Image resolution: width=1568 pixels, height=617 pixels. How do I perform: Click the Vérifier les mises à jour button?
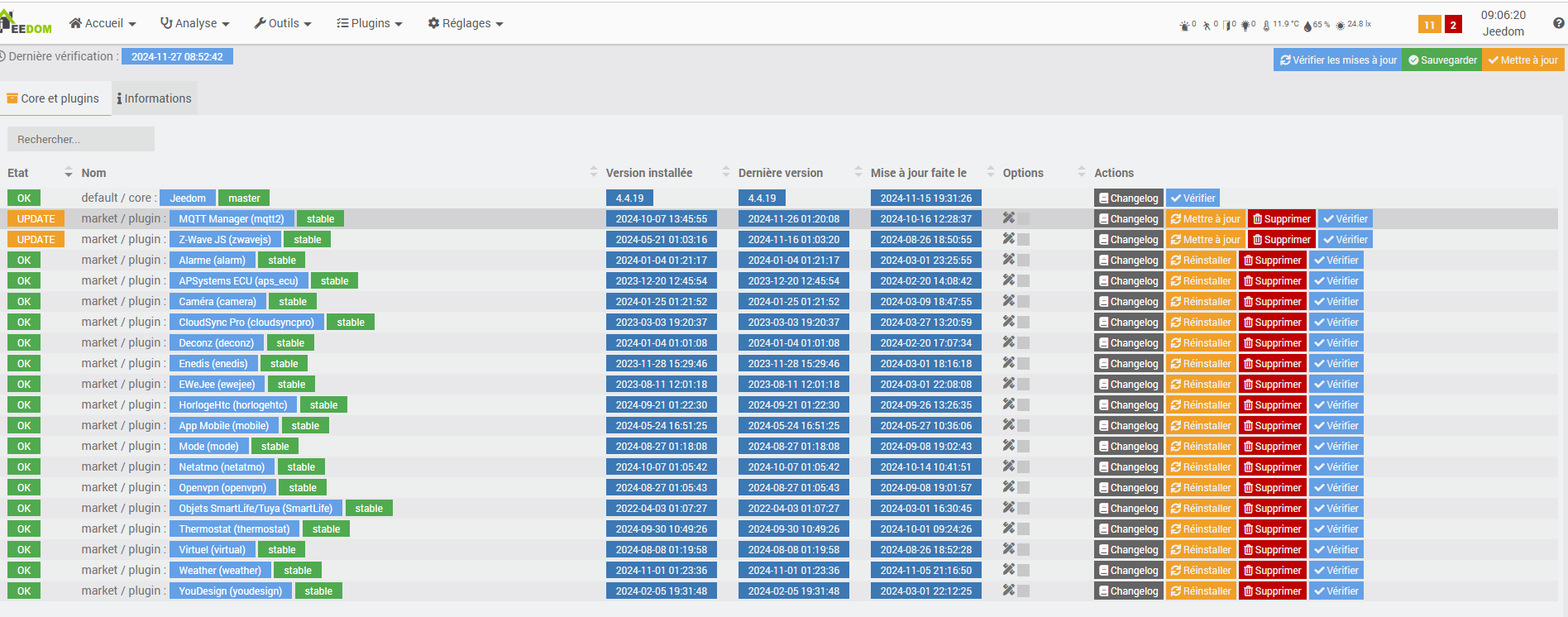point(1338,60)
